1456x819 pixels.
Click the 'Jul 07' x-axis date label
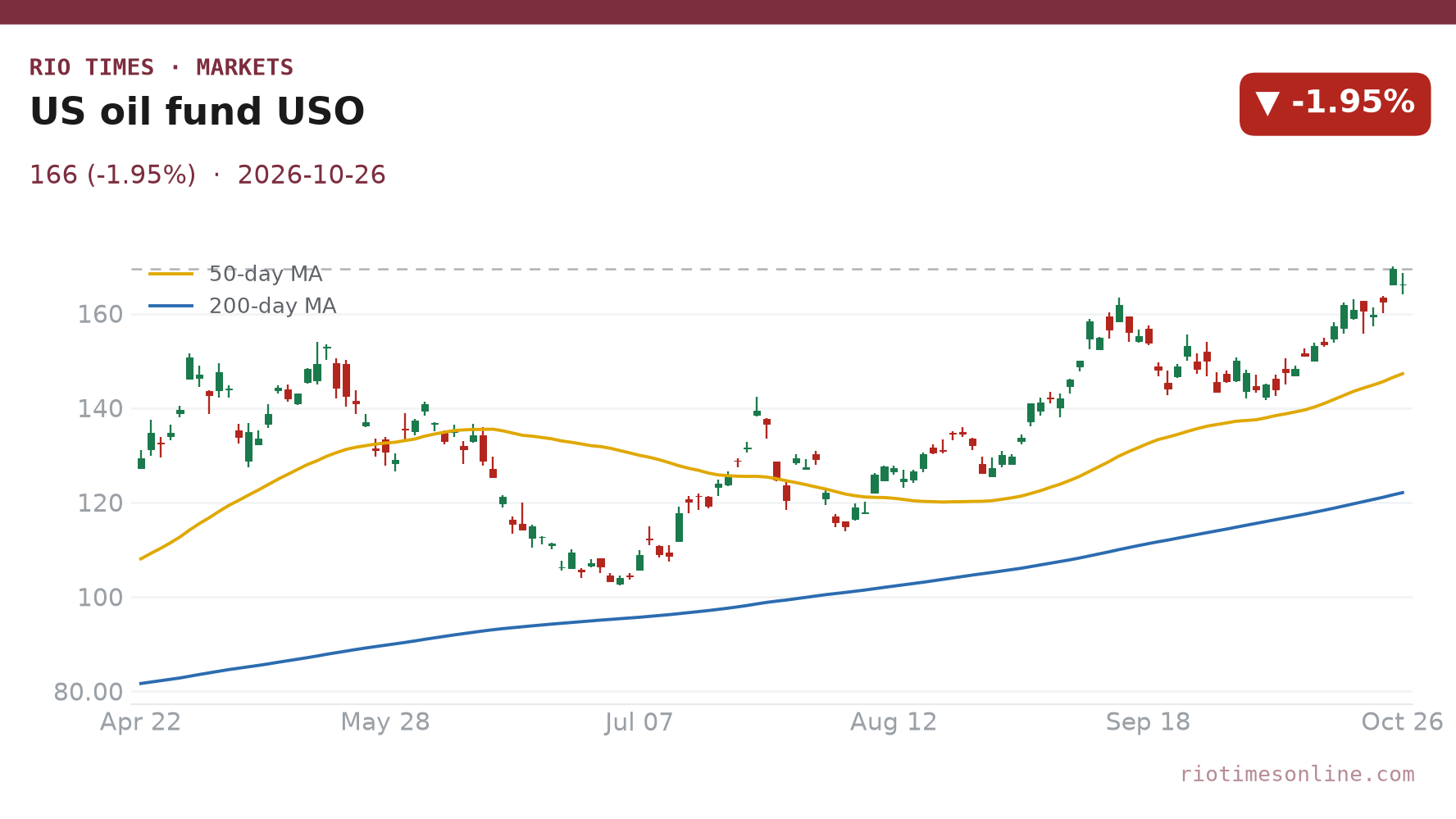coord(639,722)
